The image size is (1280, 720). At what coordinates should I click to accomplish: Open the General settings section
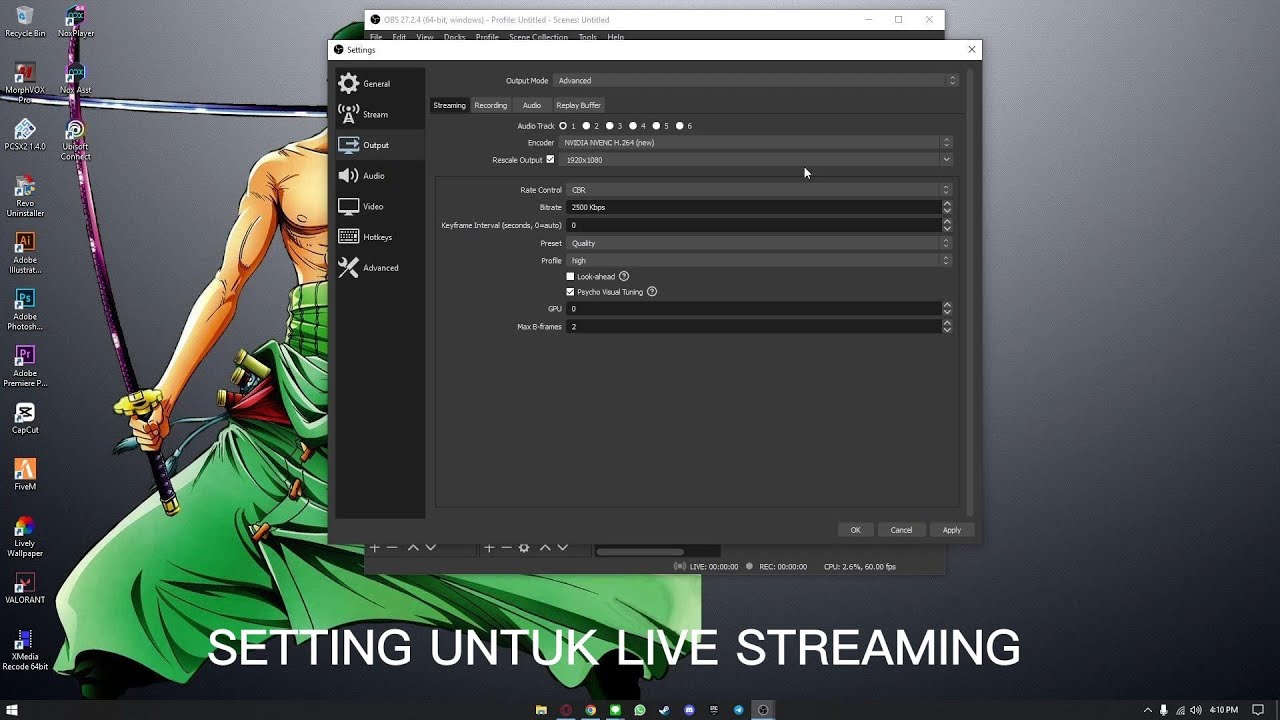[380, 84]
